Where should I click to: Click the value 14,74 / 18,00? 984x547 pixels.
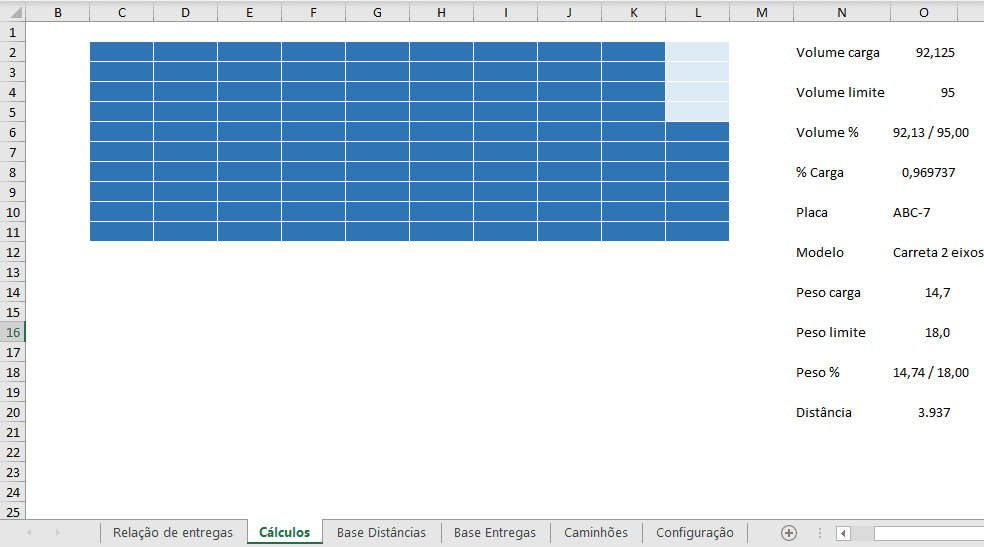pos(931,373)
